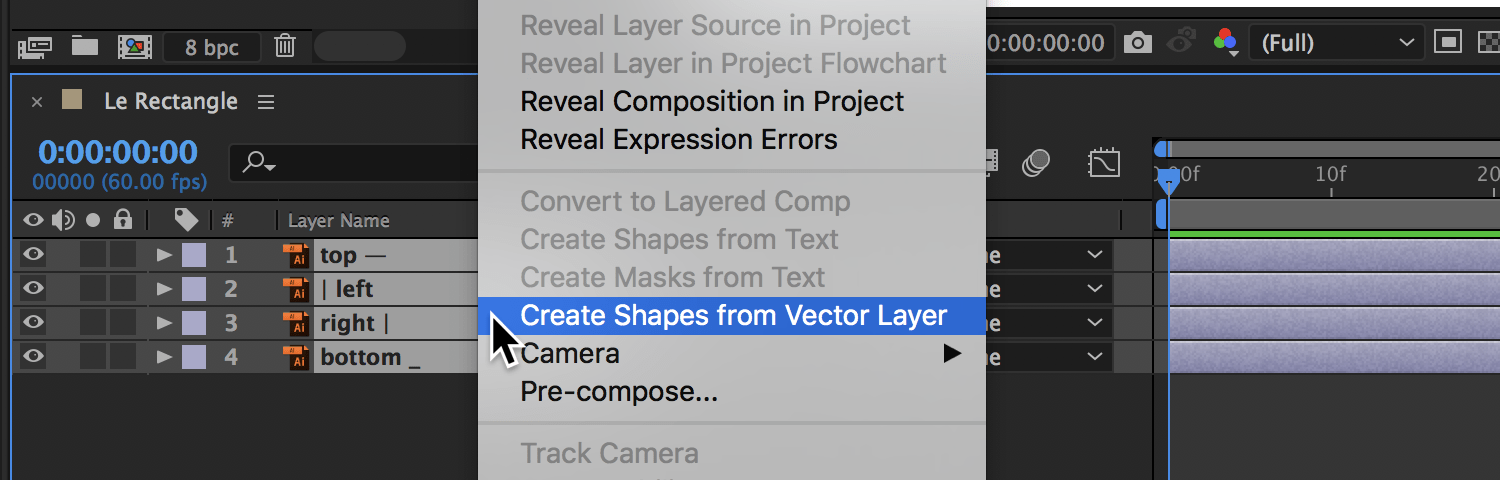Toggle the Region of Interest icon

[1446, 42]
